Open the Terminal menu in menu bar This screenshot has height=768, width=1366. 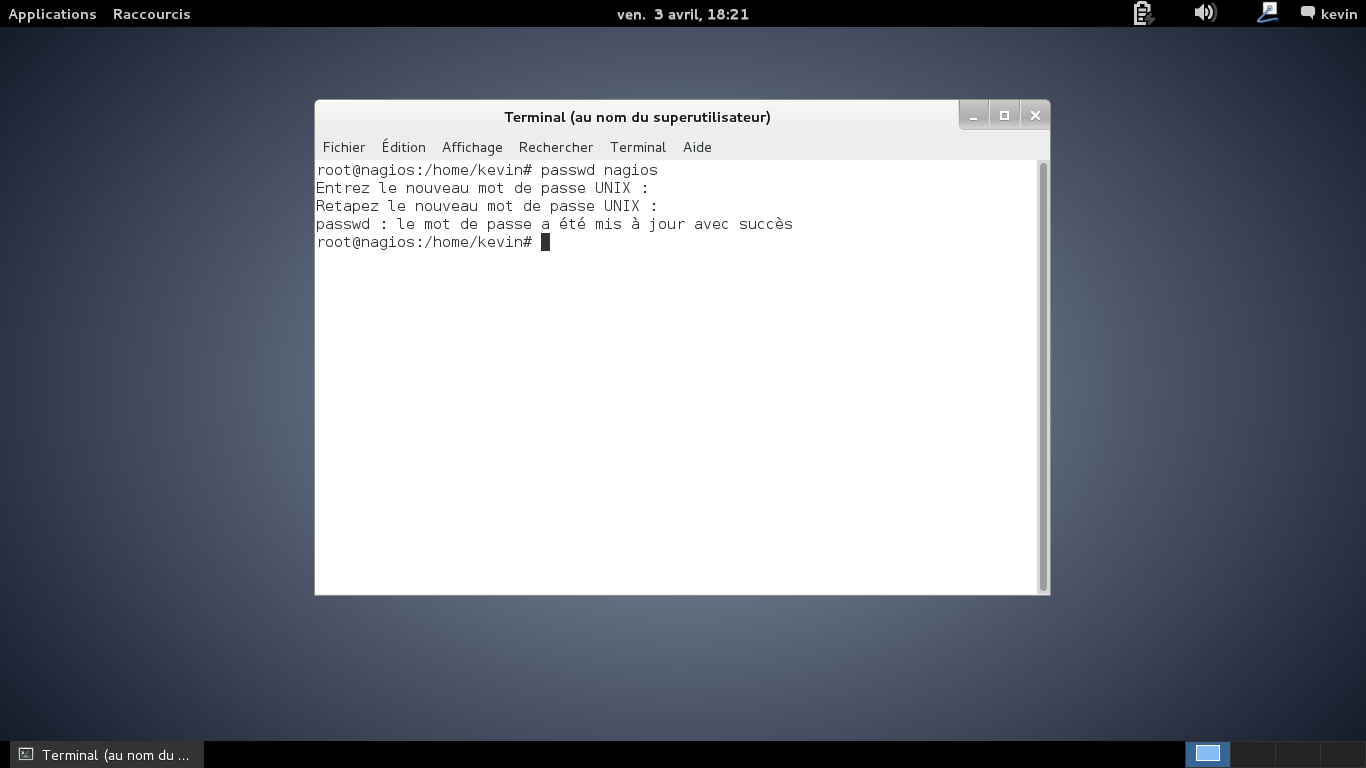(x=638, y=147)
